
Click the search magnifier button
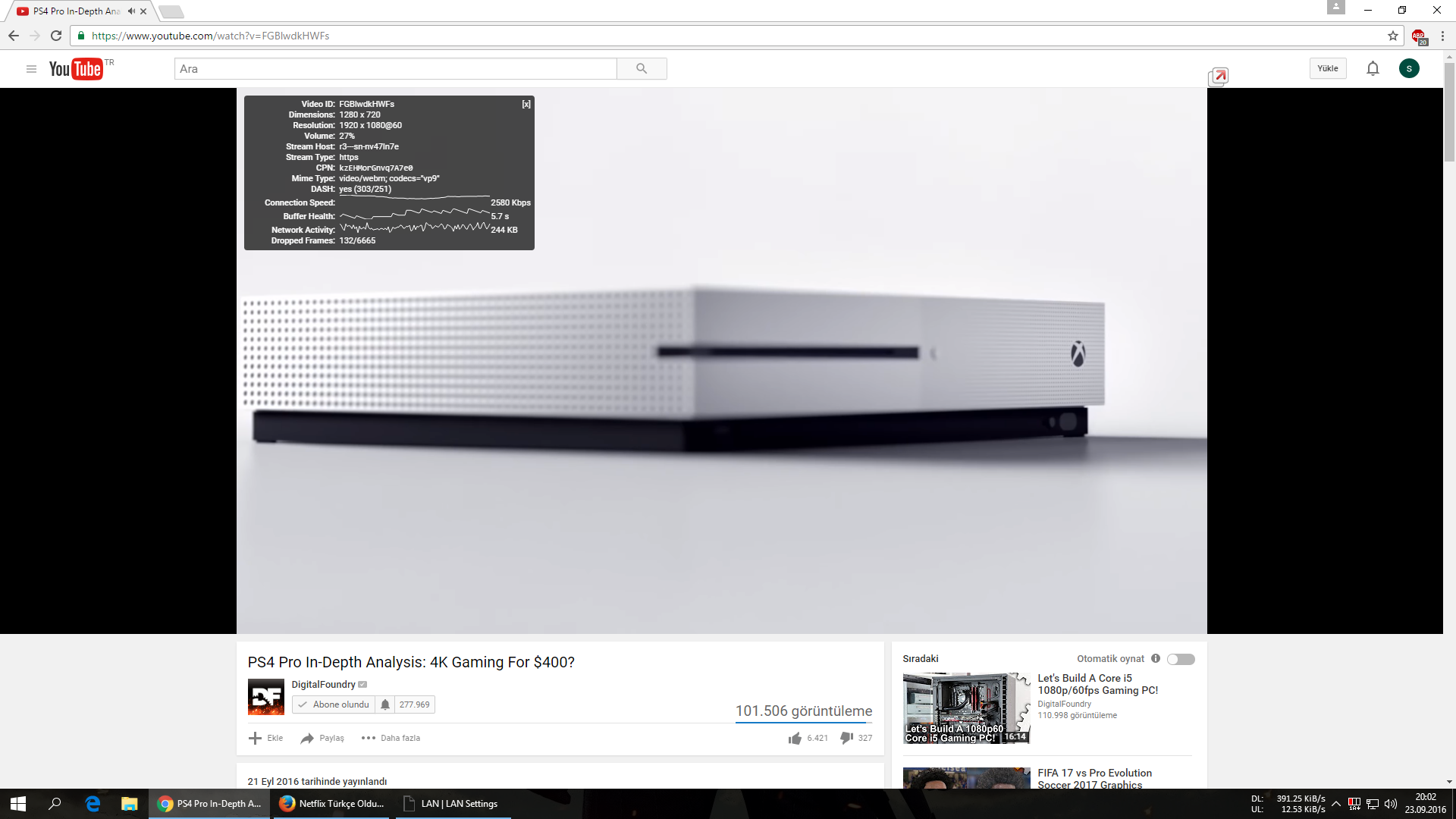[x=642, y=69]
